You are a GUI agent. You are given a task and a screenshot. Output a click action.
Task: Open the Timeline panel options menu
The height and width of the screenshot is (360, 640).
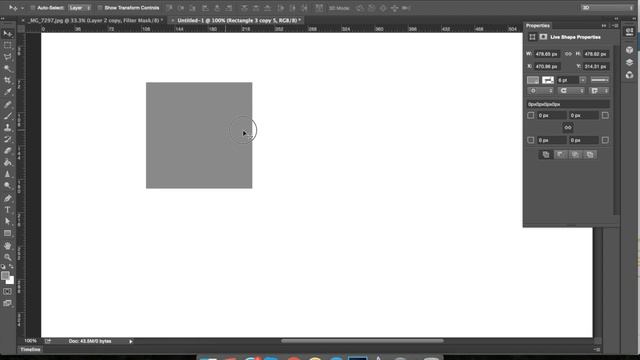pyautogui.click(x=597, y=350)
